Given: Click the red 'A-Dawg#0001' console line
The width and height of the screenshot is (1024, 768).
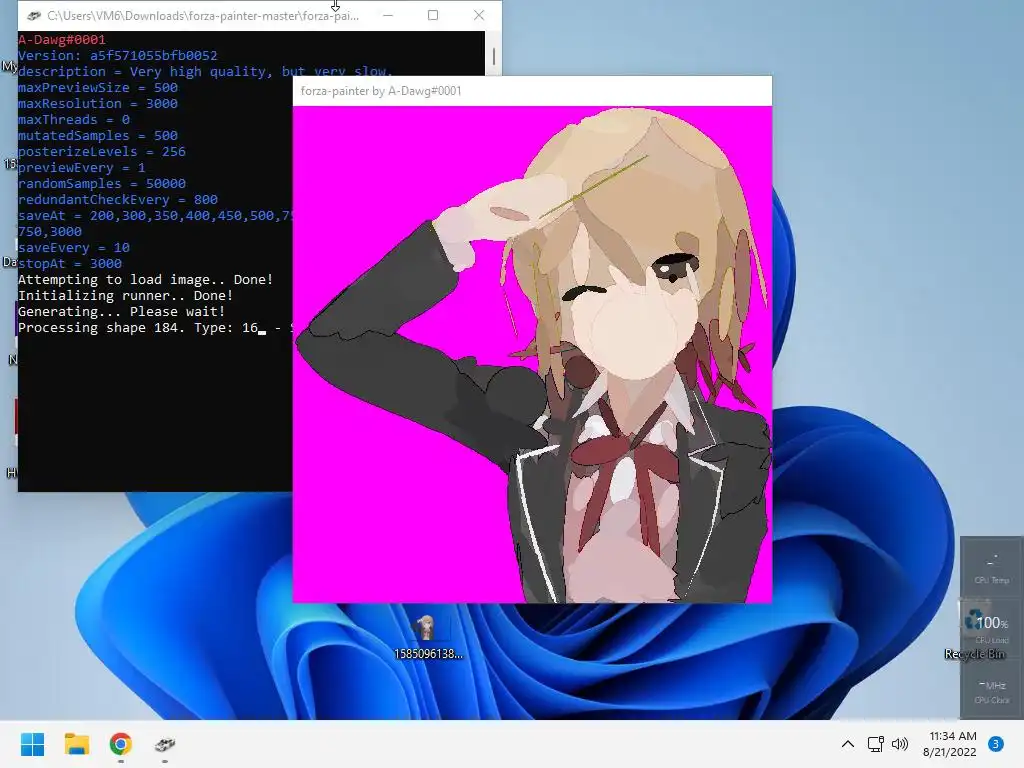Looking at the screenshot, I should pyautogui.click(x=61, y=39).
